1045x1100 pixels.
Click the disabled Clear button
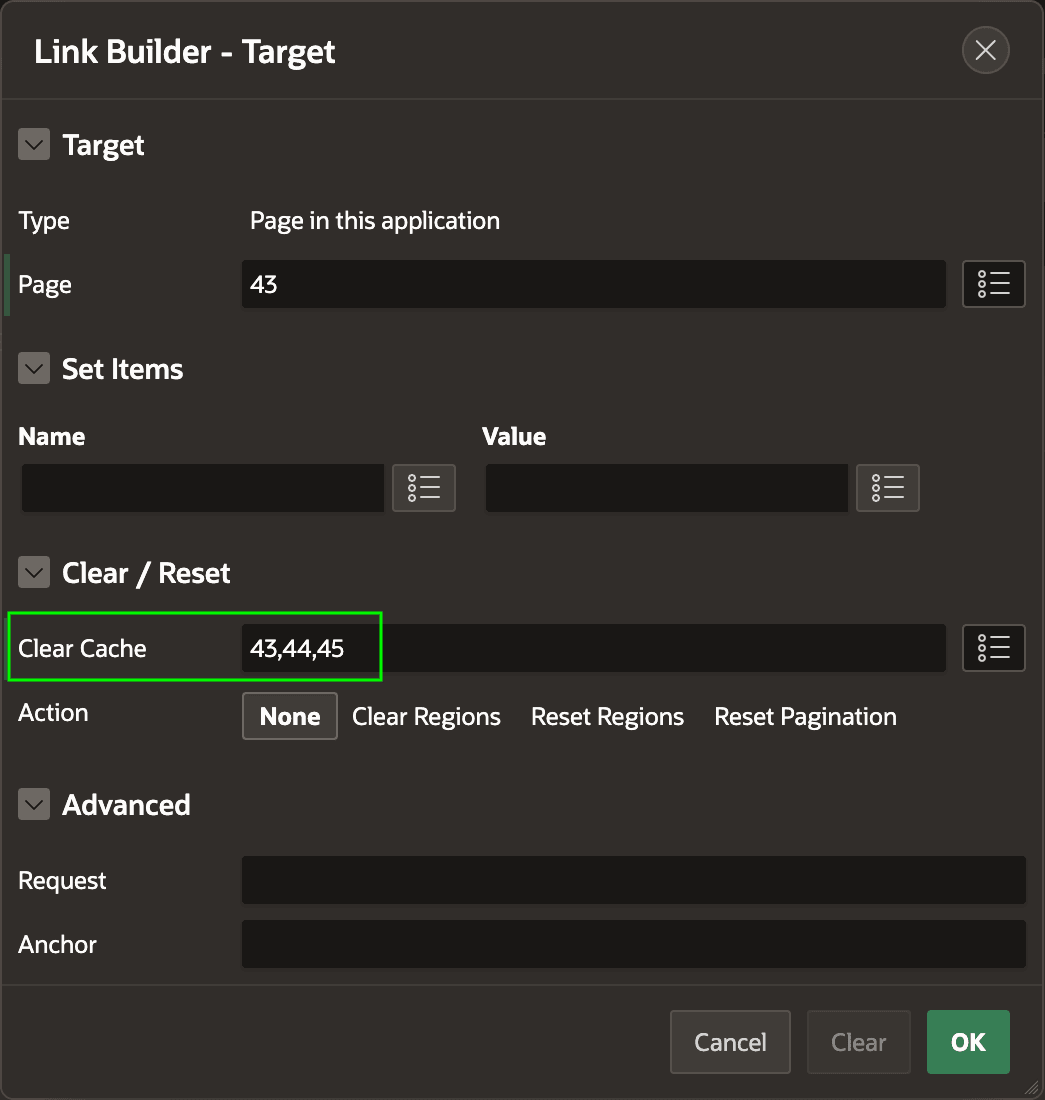pos(858,1042)
